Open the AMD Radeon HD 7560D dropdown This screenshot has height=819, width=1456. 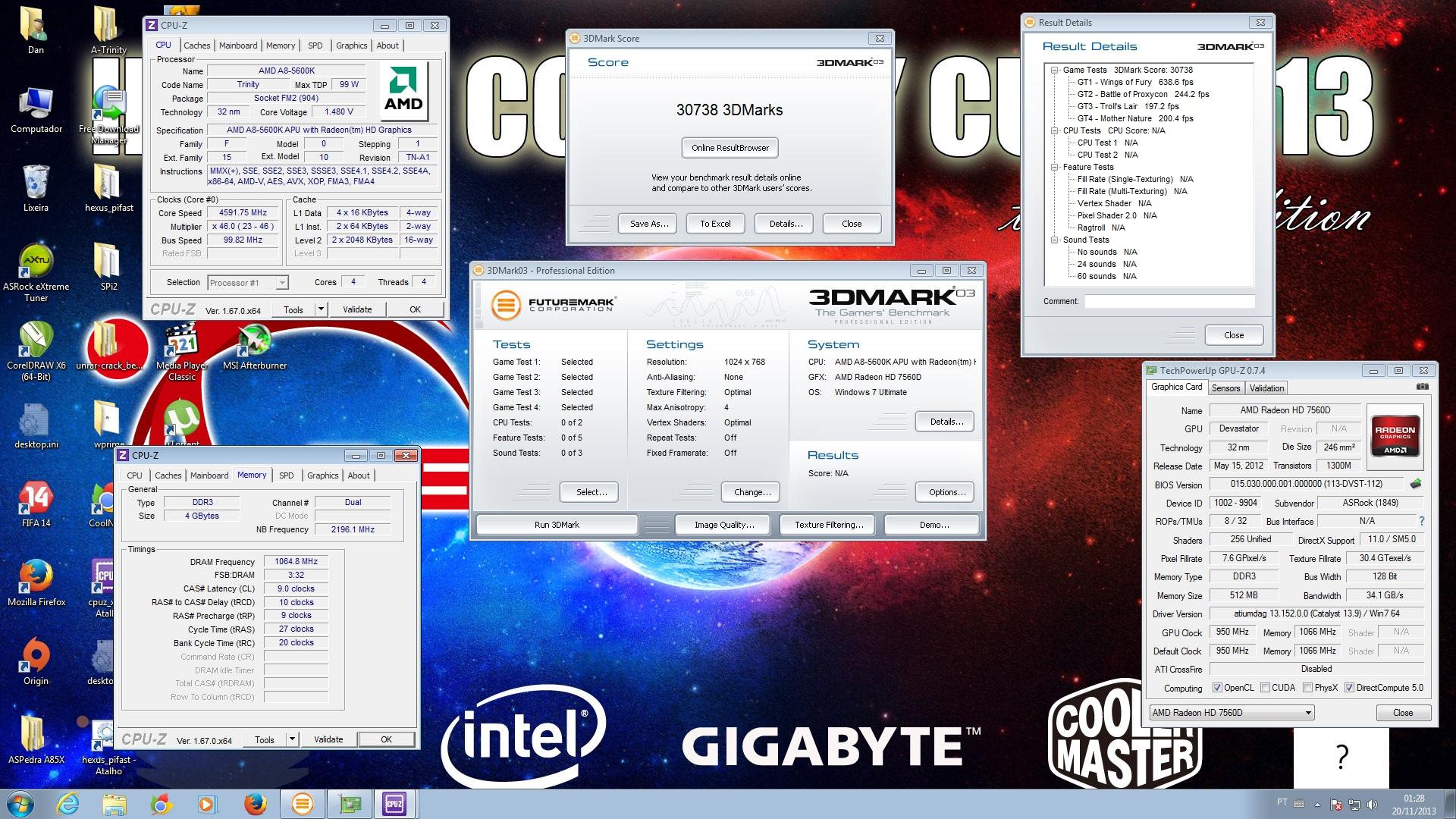click(x=1232, y=713)
